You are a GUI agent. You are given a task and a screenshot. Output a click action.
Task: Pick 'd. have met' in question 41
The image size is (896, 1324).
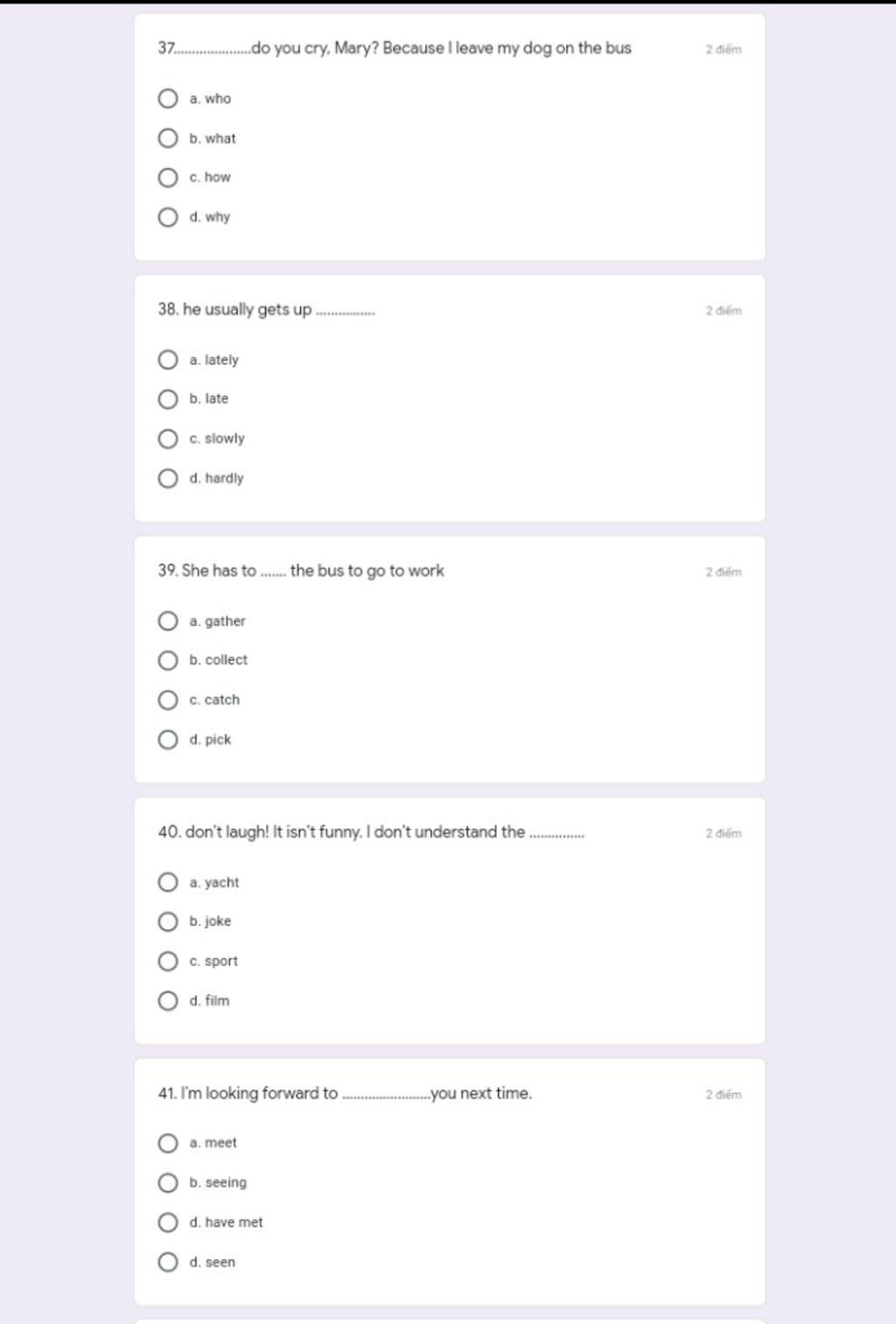click(168, 1222)
